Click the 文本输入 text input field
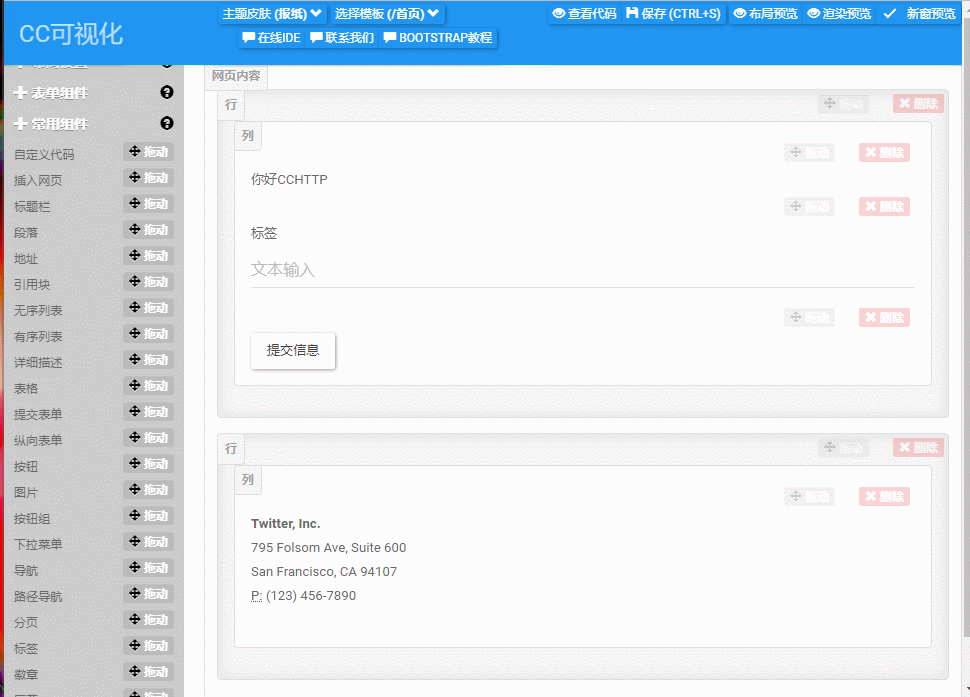970x697 pixels. [x=582, y=270]
